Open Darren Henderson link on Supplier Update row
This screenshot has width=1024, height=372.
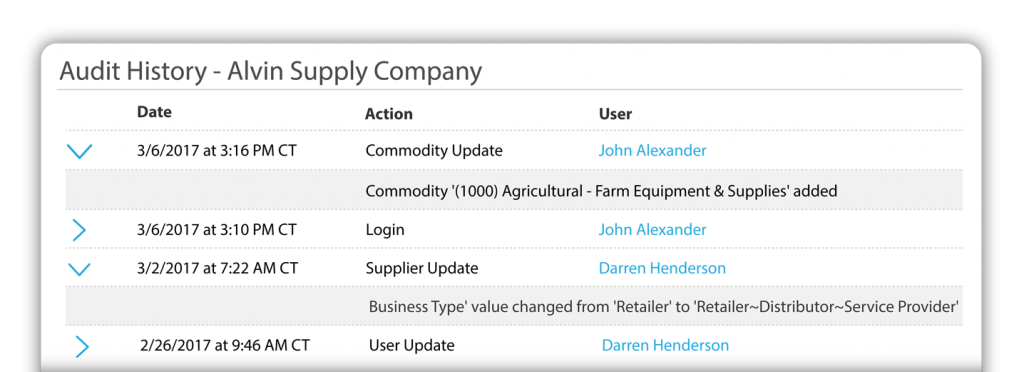coord(662,268)
